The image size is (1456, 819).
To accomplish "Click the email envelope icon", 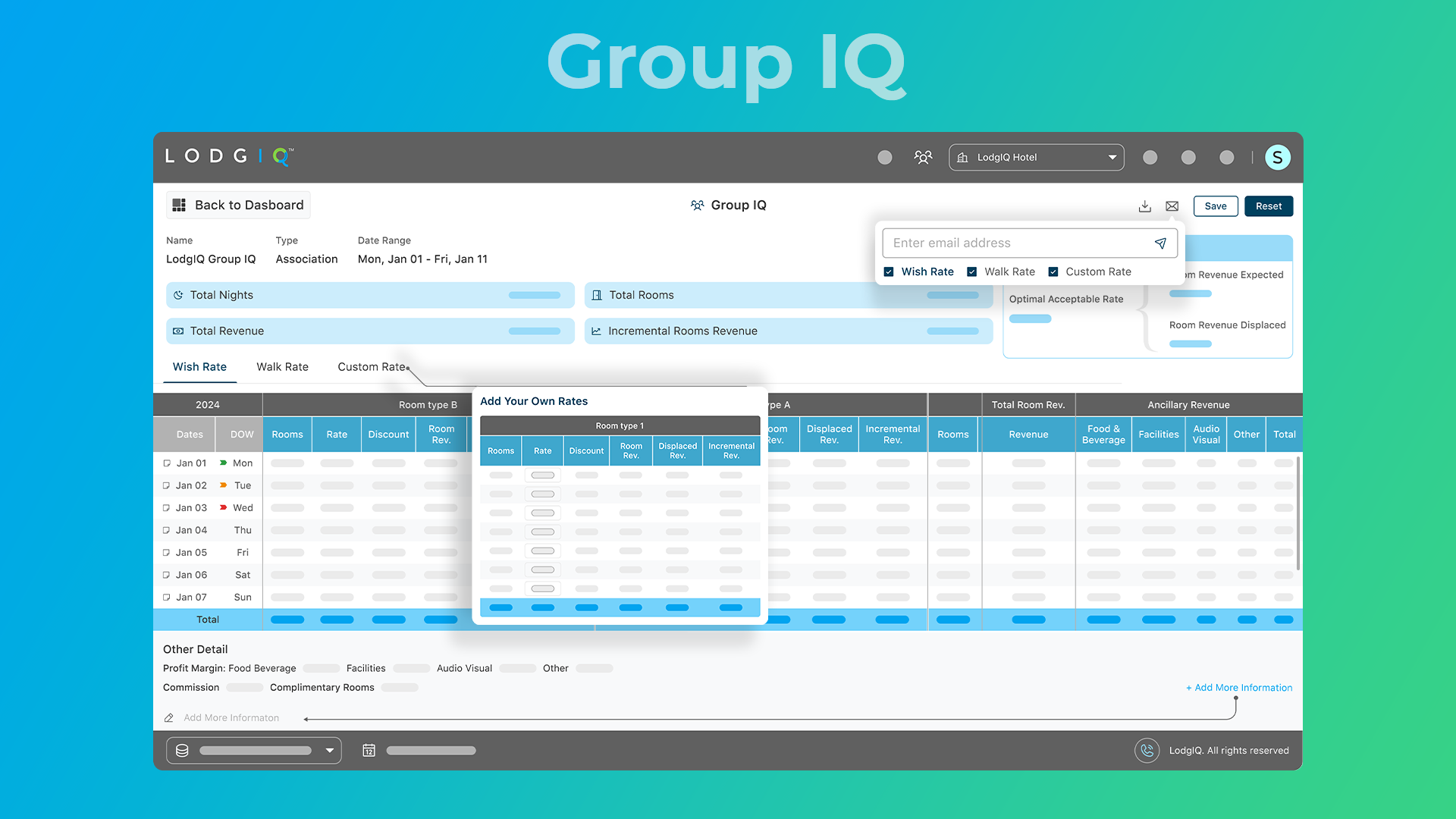I will click(x=1172, y=206).
